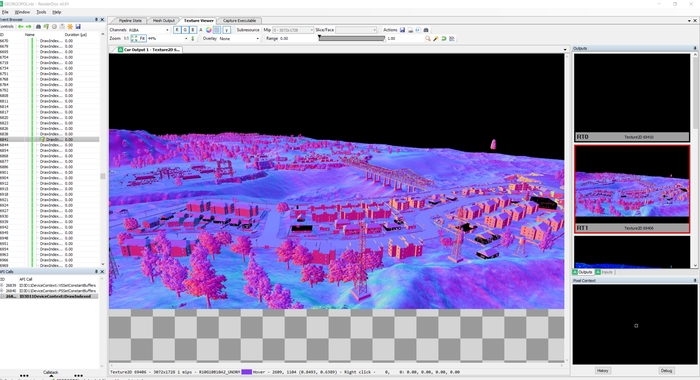Click the blue floppy export icon in Event Browser

point(78,27)
